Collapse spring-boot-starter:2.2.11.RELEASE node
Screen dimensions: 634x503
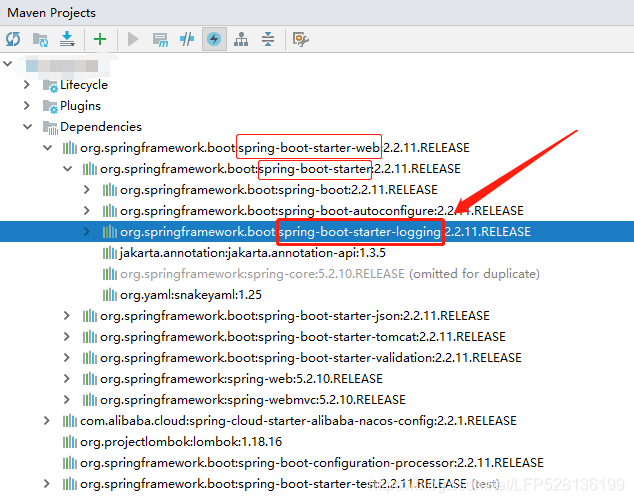[68, 169]
